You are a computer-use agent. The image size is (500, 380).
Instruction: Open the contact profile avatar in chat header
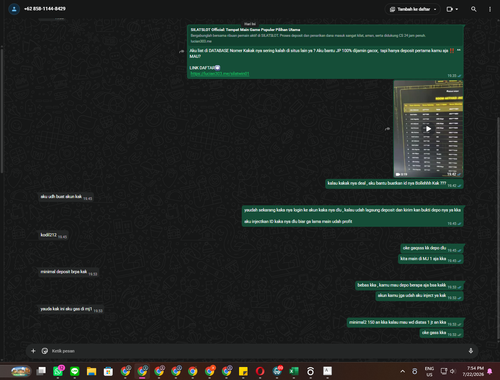(x=14, y=9)
